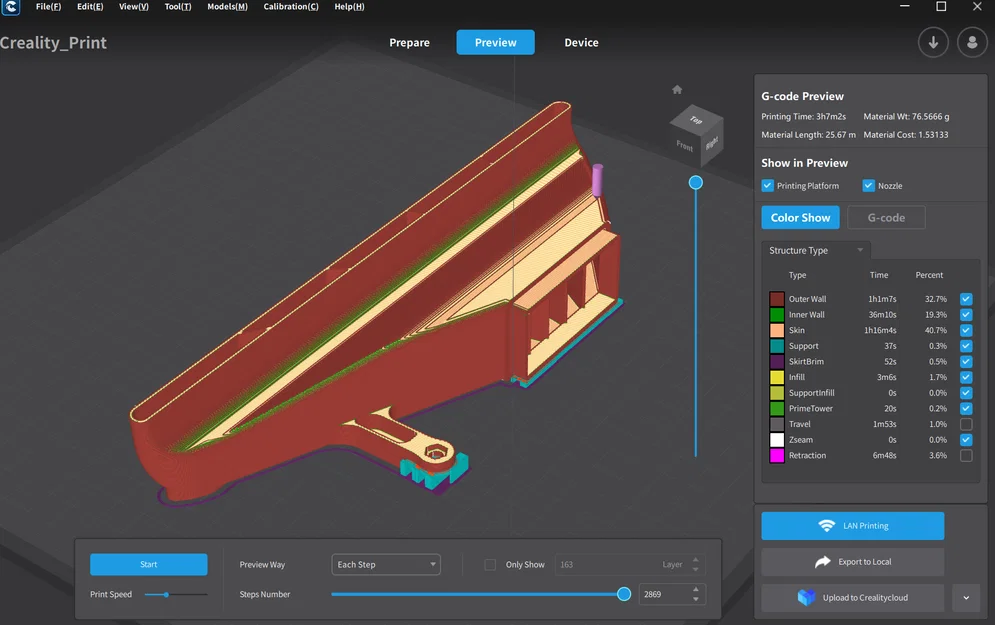Click the pink nozzle in the preview
This screenshot has height=625, width=995.
coord(597,180)
